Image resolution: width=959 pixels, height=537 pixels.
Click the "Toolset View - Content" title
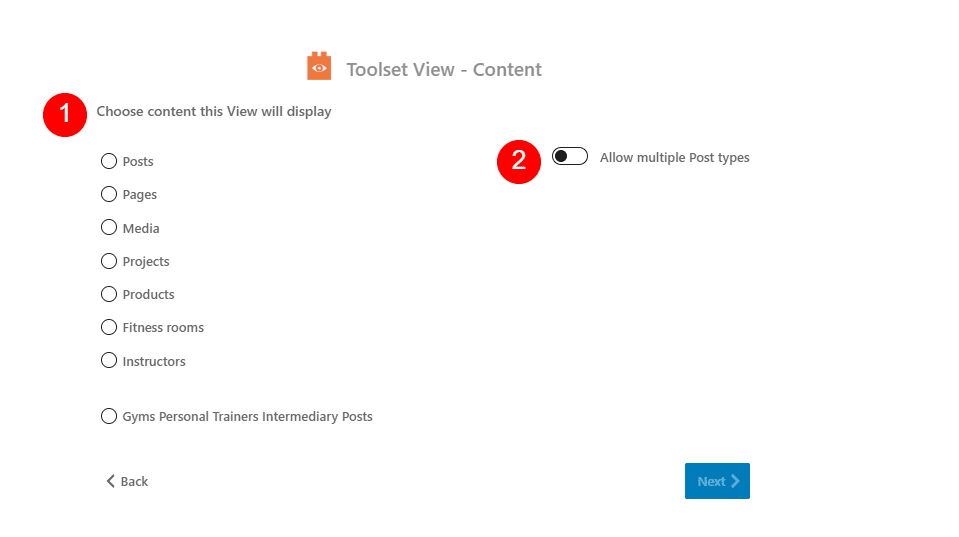444,70
